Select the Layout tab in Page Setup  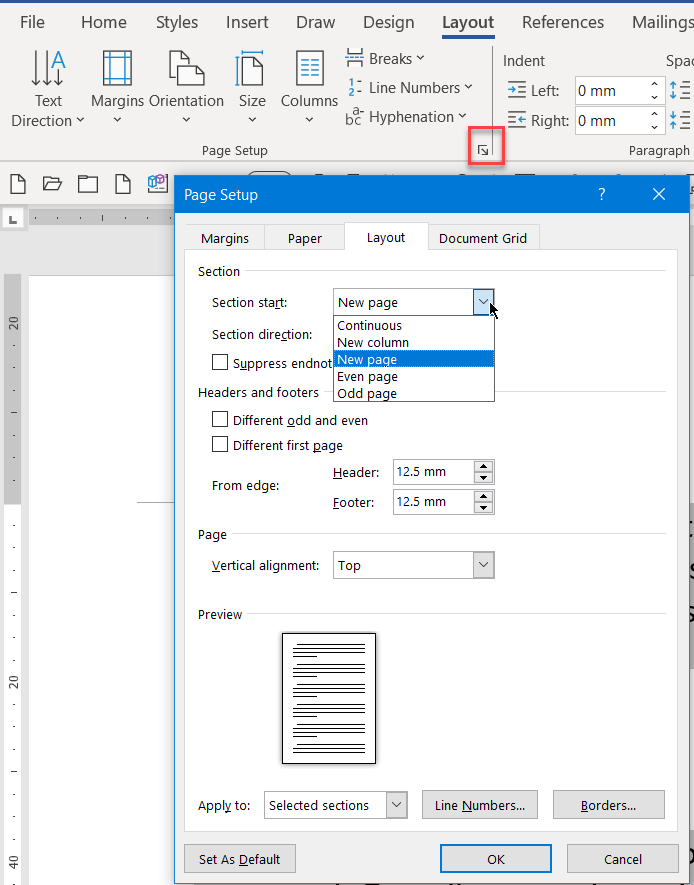[x=386, y=237]
